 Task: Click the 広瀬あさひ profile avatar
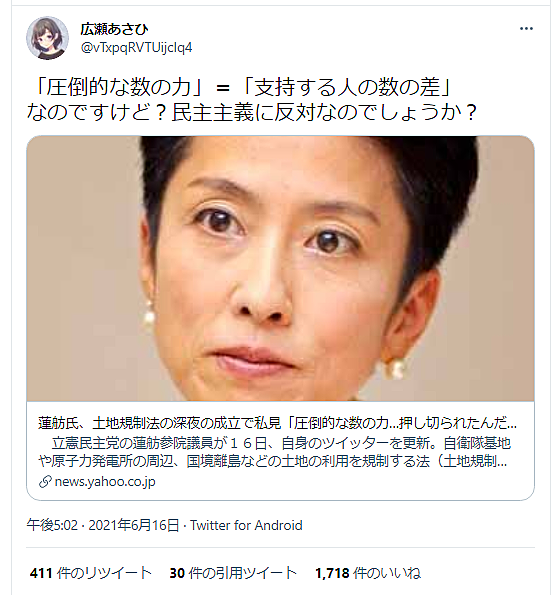tap(47, 38)
